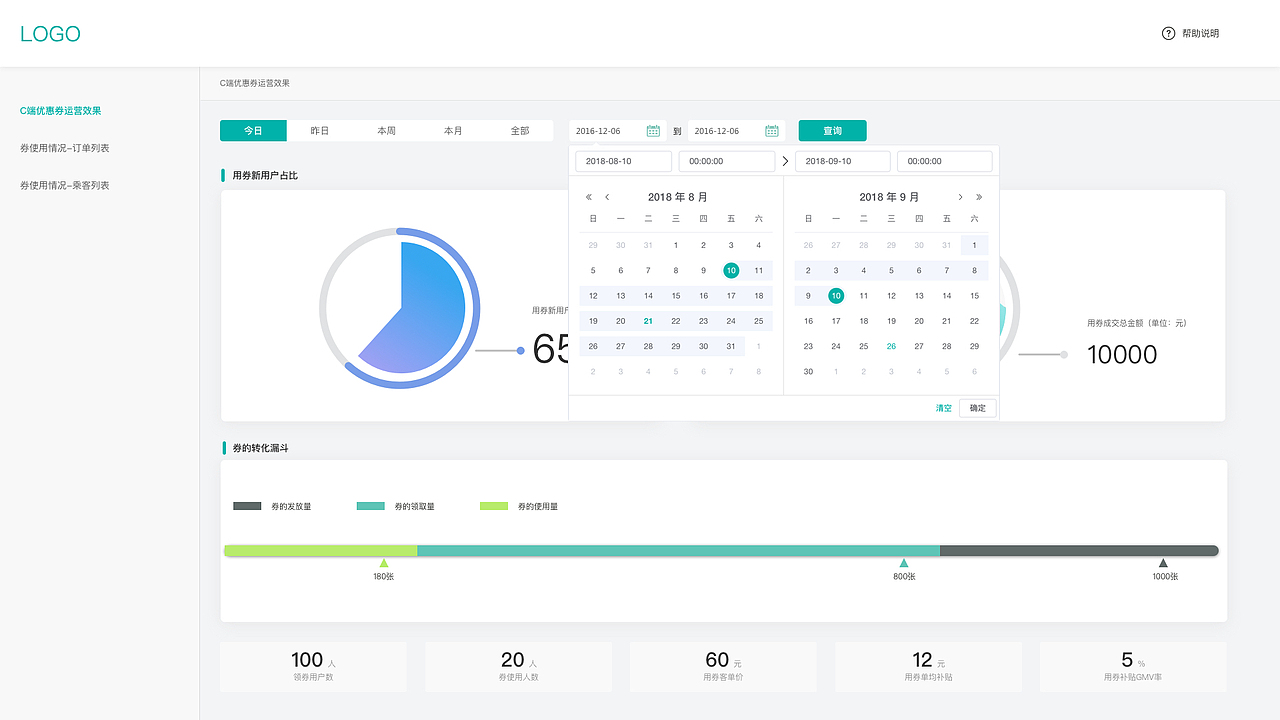Screen dimensions: 1280x720
Task: Open the start date calendar icon
Action: click(x=653, y=131)
